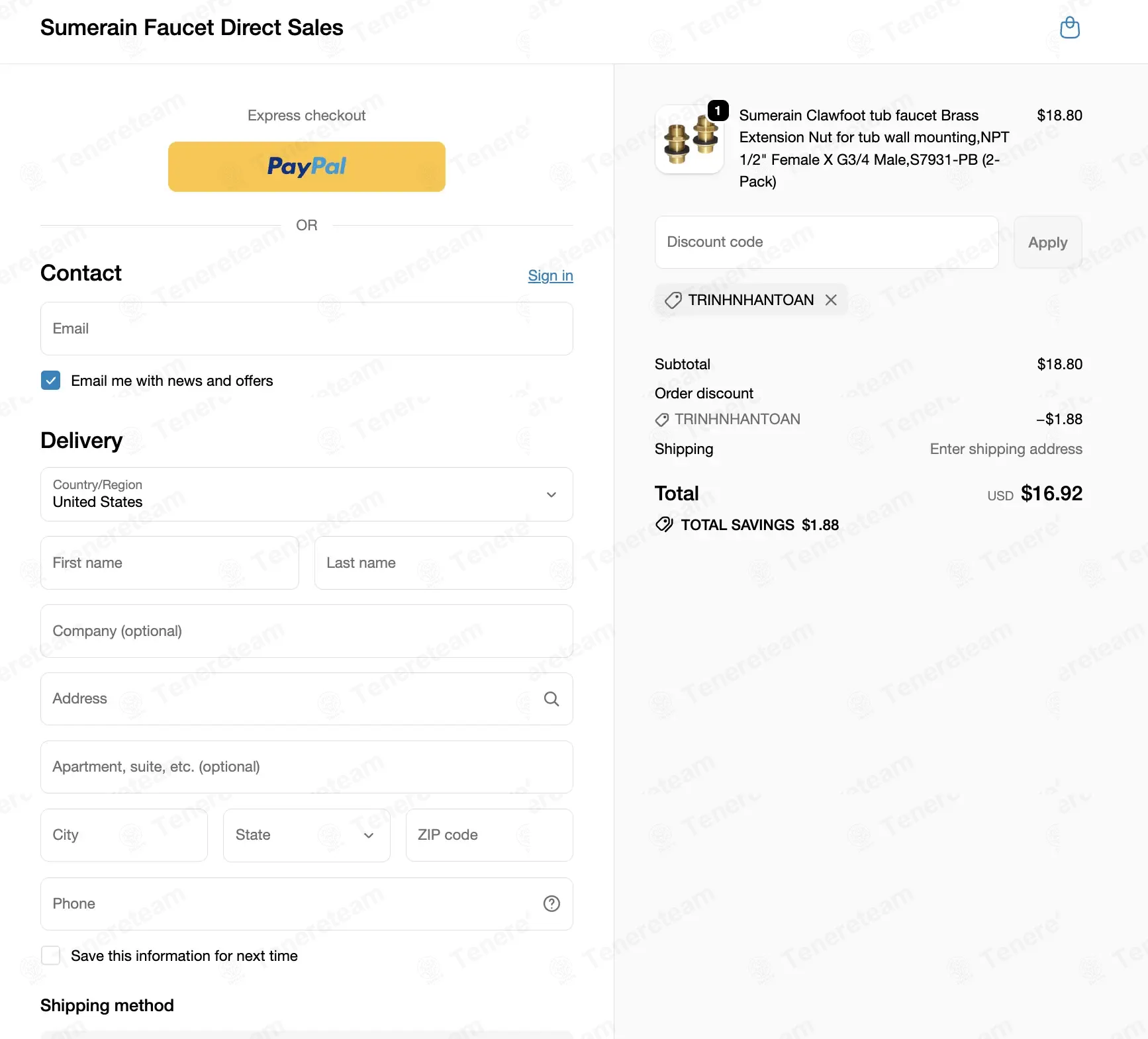Viewport: 1148px width, 1039px height.
Task: Click the item quantity badge on product
Action: coord(718,111)
